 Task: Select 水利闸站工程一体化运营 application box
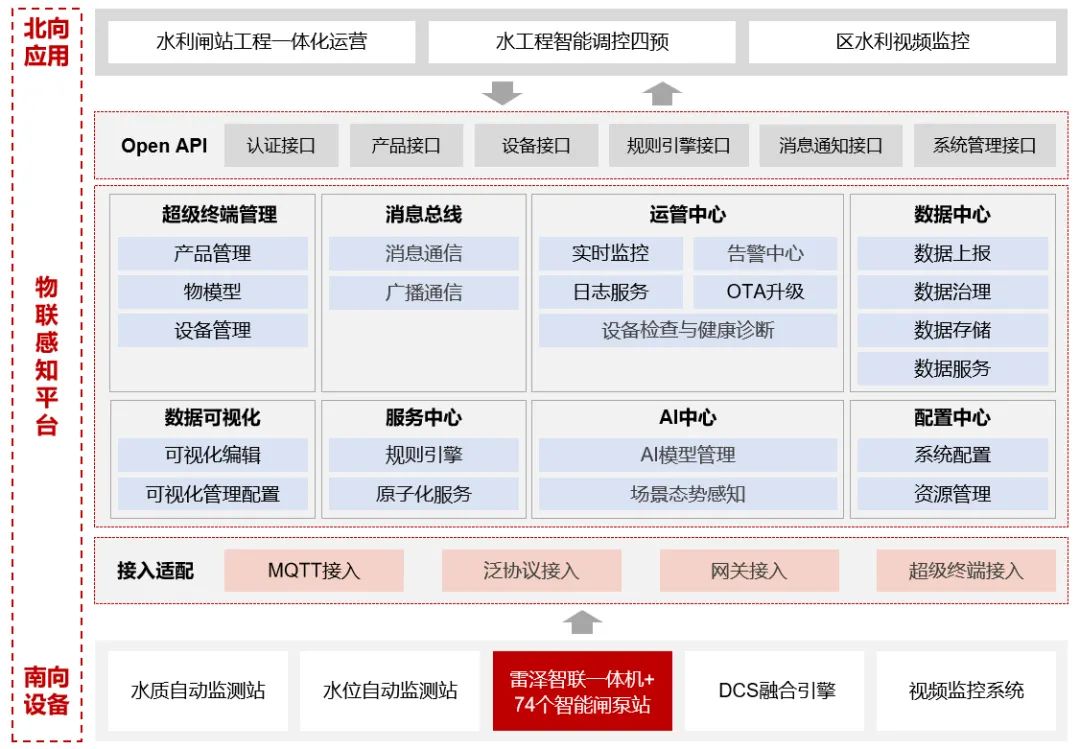point(261,42)
